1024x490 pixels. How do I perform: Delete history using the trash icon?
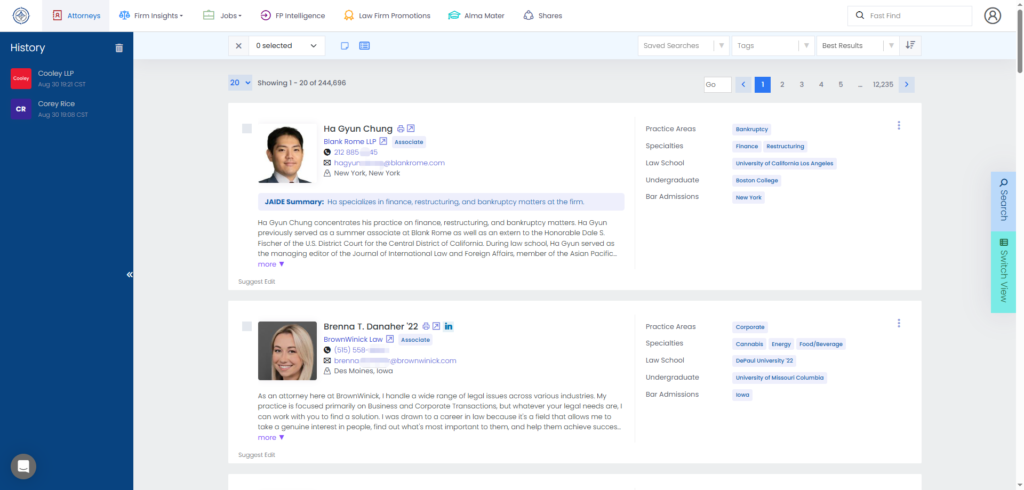click(x=119, y=48)
